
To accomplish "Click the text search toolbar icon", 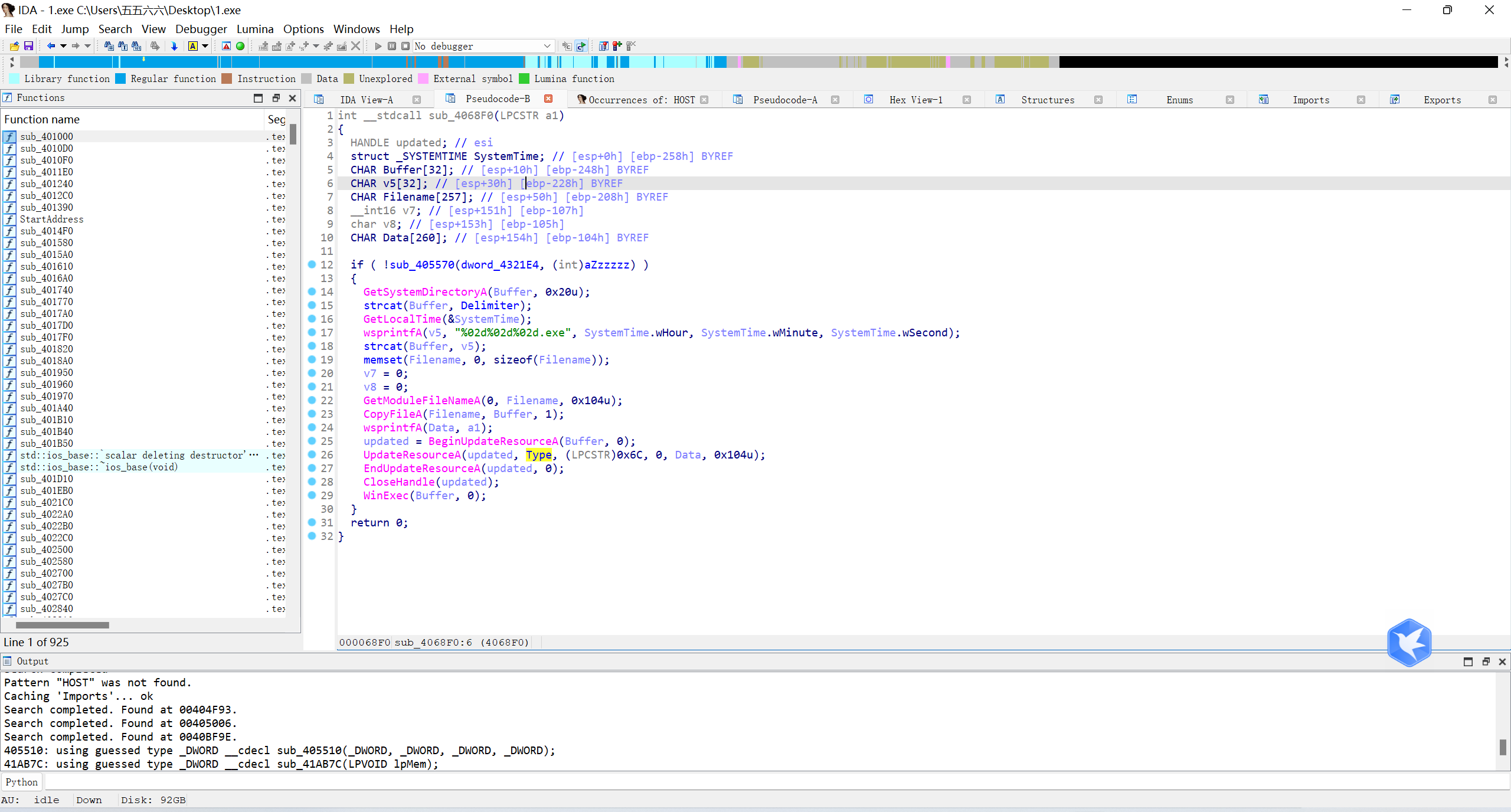I will 122,46.
